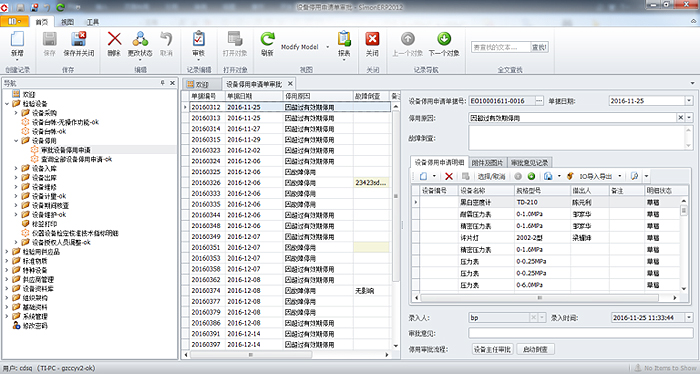Click the 打开对象 open object icon
Image resolution: width=700 pixels, height=374 pixels.
(235, 39)
